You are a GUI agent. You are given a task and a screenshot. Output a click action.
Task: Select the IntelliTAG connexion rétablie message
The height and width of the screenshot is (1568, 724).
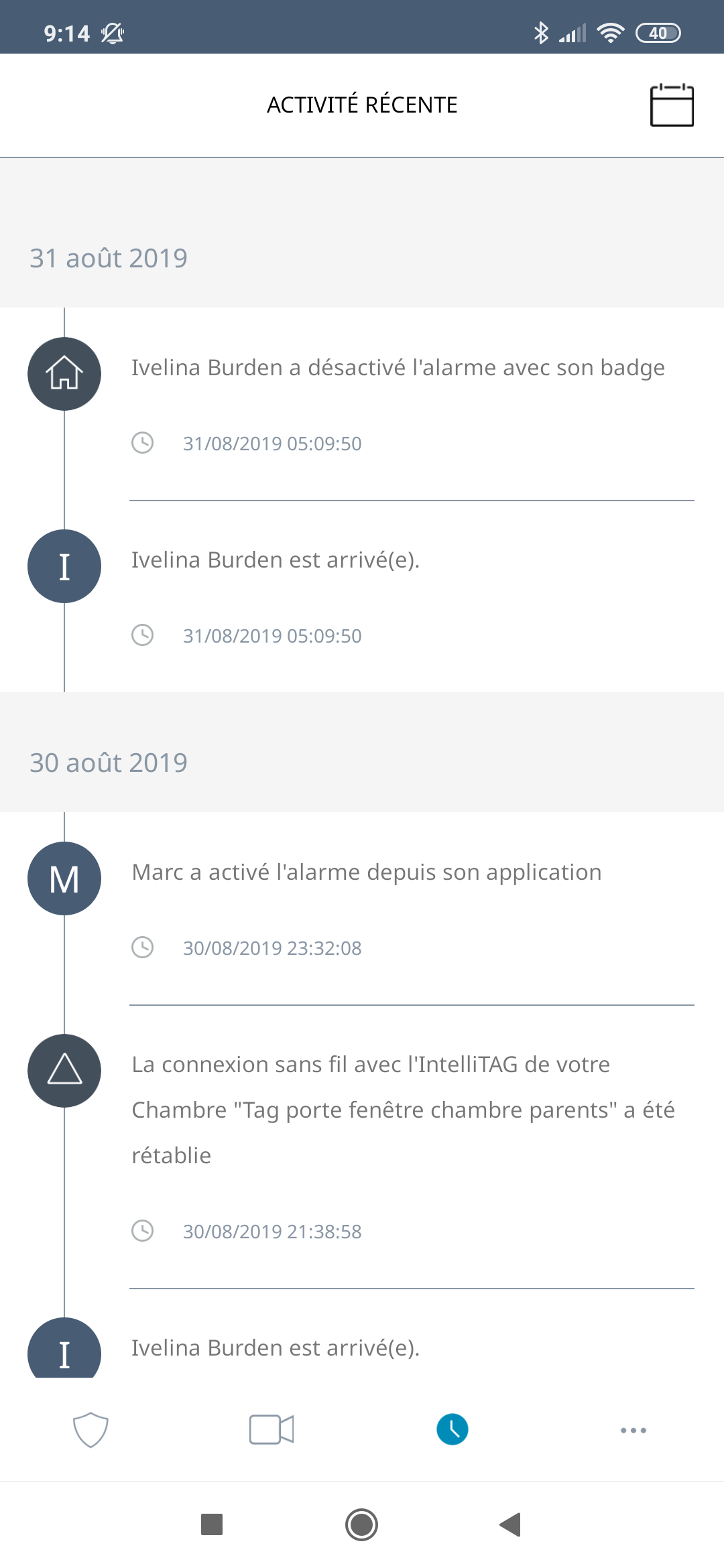(x=402, y=1110)
